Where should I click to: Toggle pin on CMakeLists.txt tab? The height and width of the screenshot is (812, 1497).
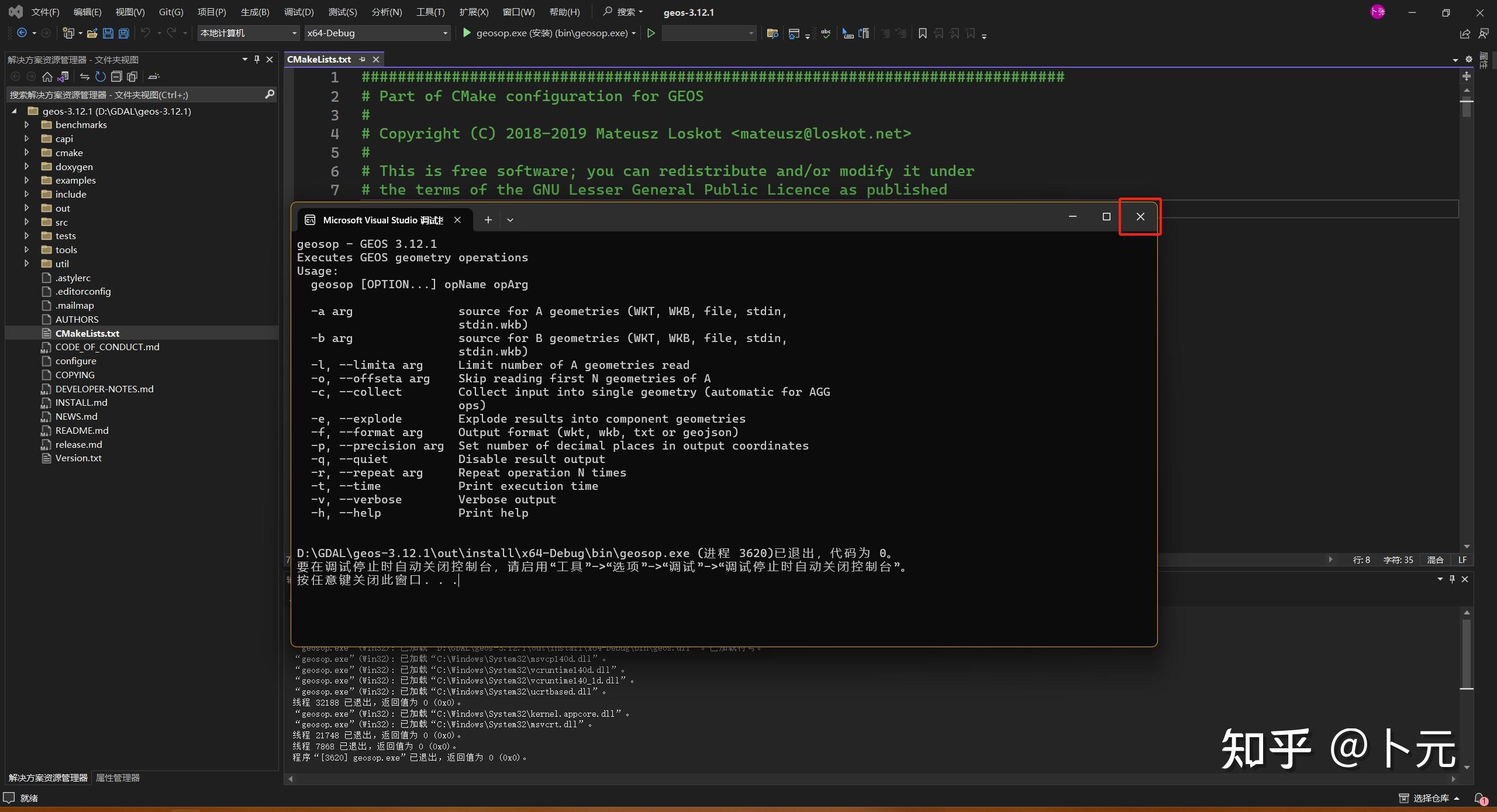(363, 60)
